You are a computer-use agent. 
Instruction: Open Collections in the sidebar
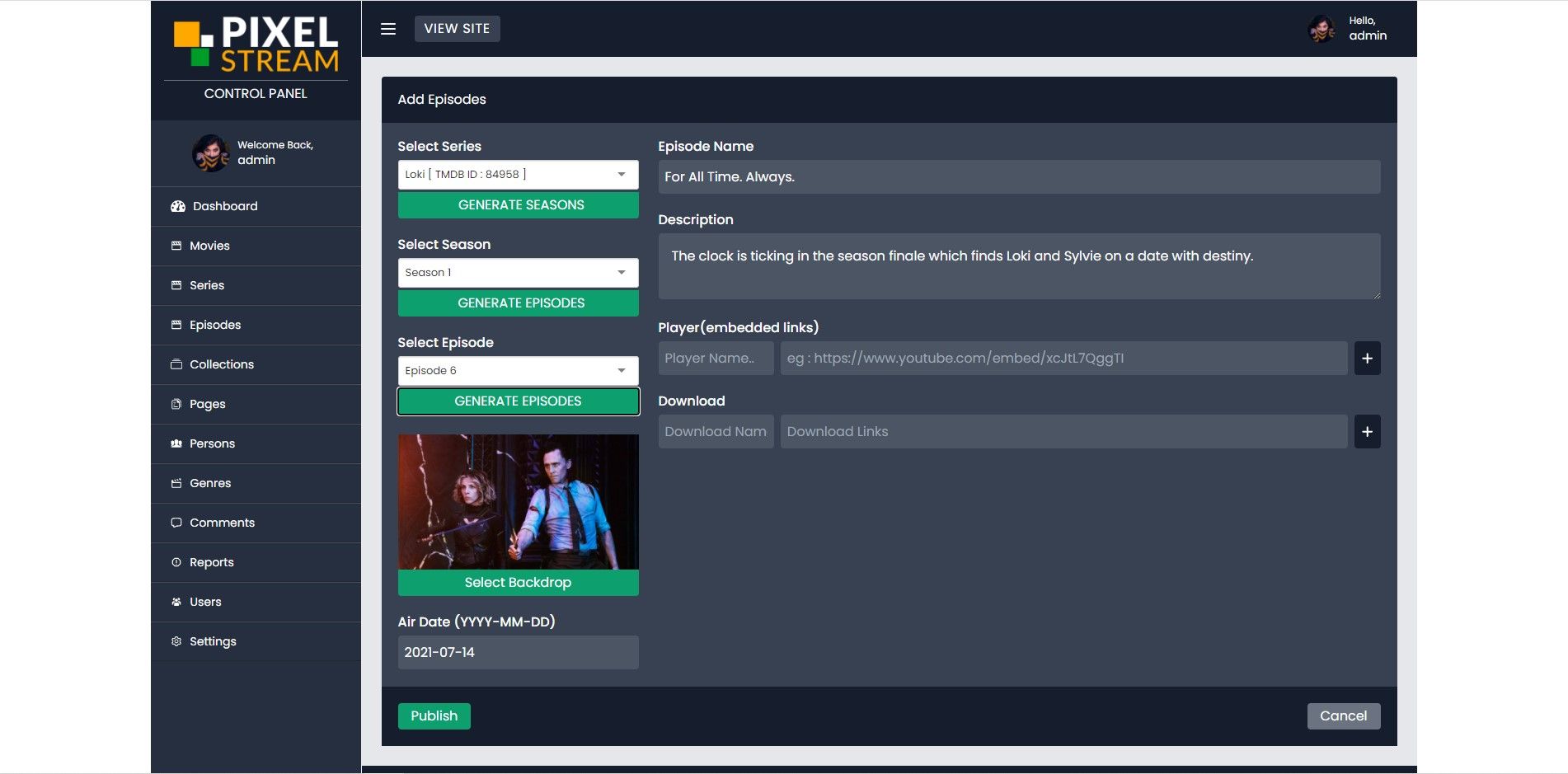point(256,364)
